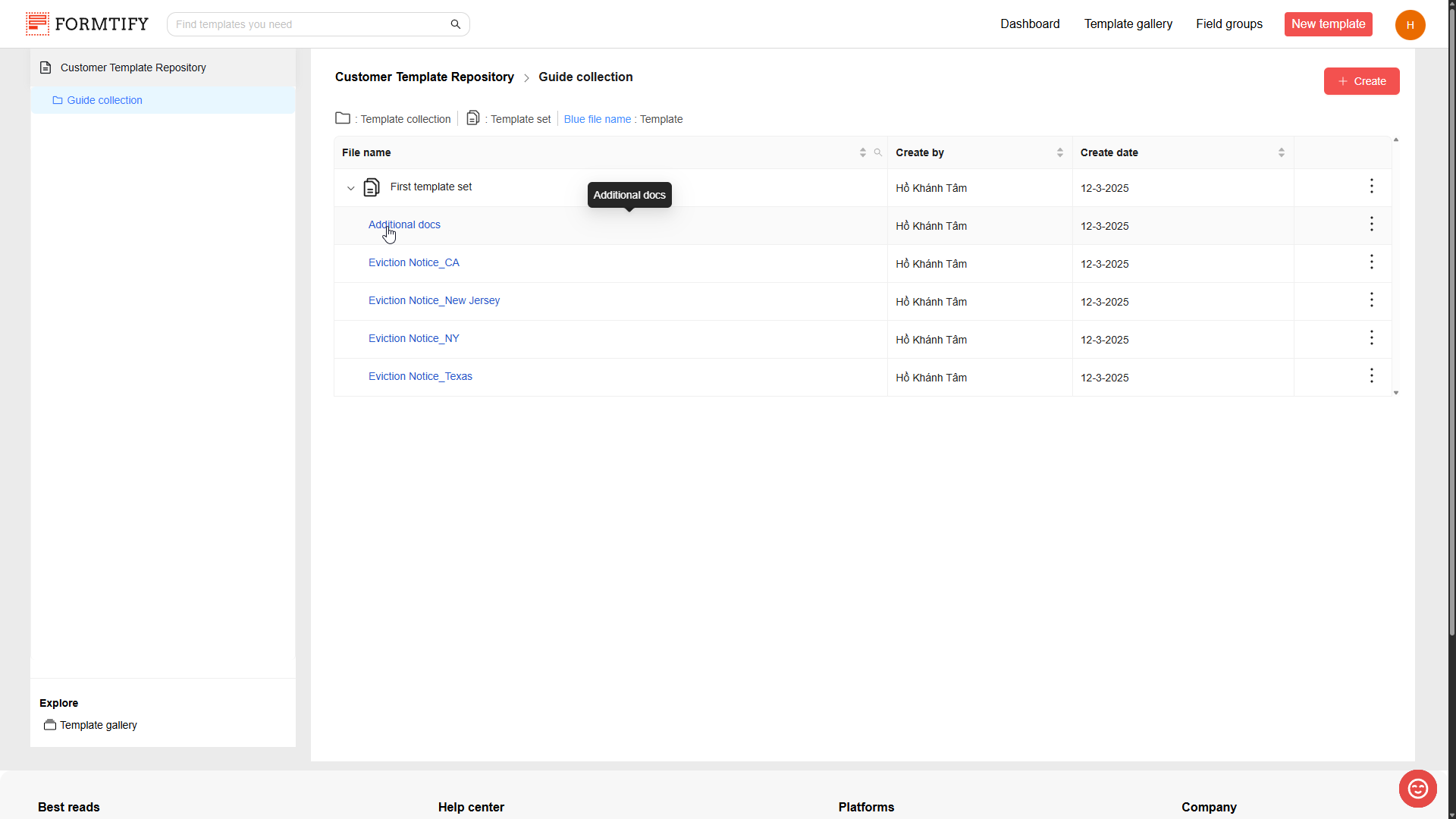Sort by Create by column
The height and width of the screenshot is (819, 1456).
(1059, 152)
